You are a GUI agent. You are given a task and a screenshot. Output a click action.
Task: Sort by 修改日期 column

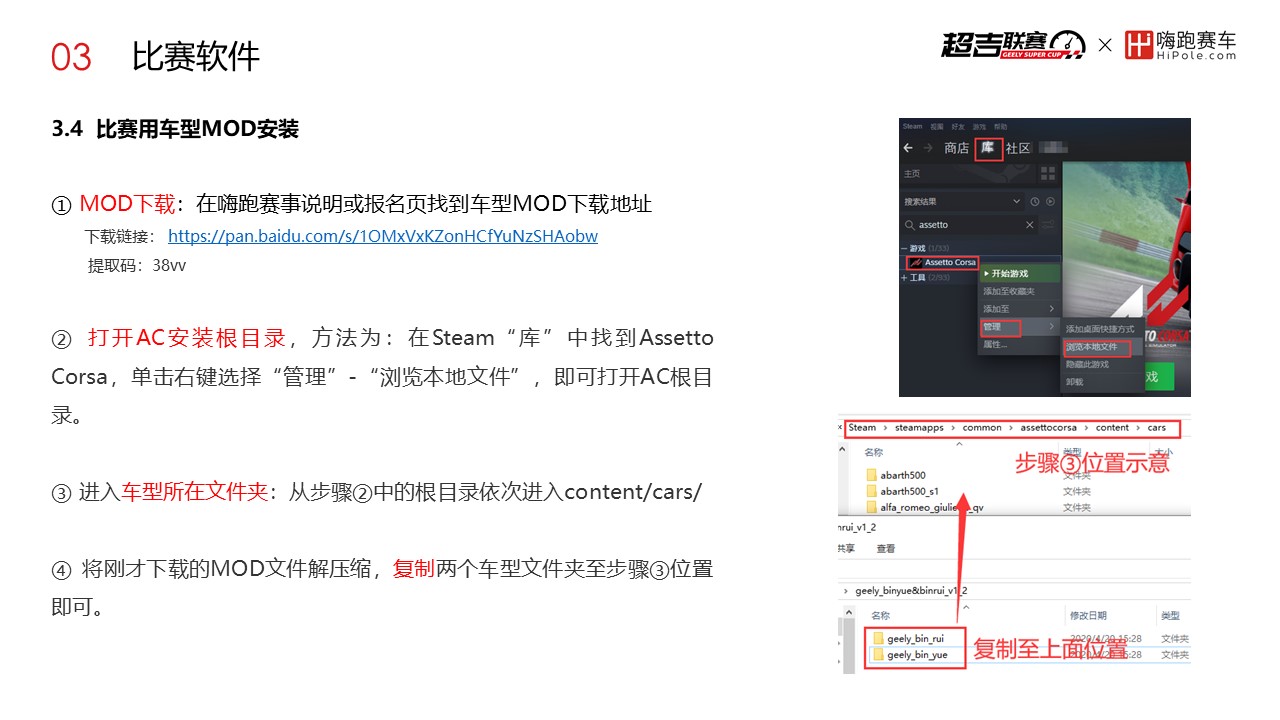(1088, 615)
